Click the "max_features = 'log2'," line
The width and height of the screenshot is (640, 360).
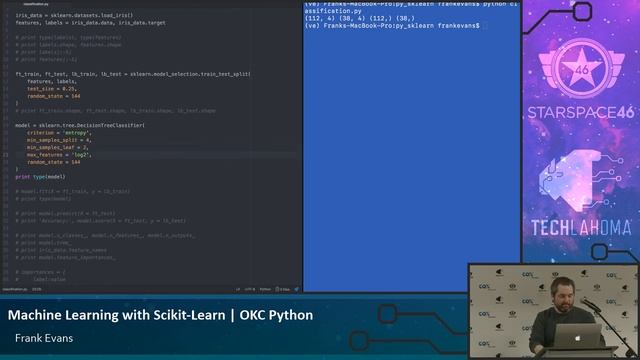click(x=60, y=155)
